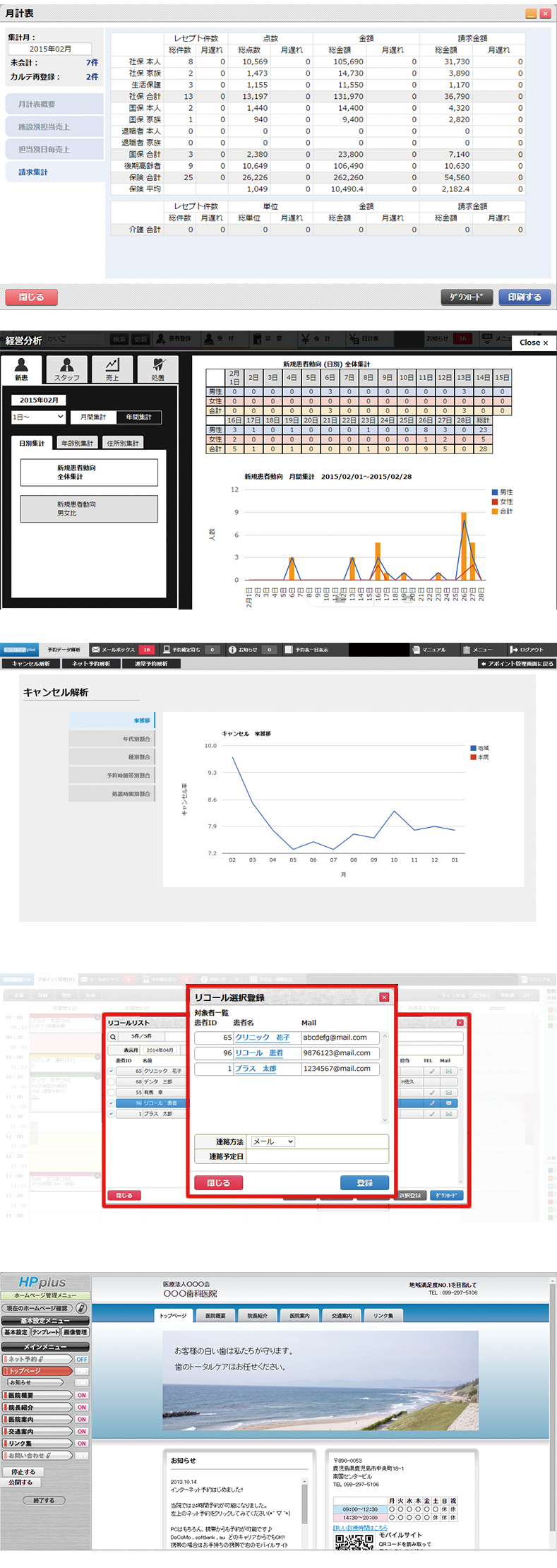Select 年代別割合 in cancel analysis
557x1568 pixels.
[112, 739]
